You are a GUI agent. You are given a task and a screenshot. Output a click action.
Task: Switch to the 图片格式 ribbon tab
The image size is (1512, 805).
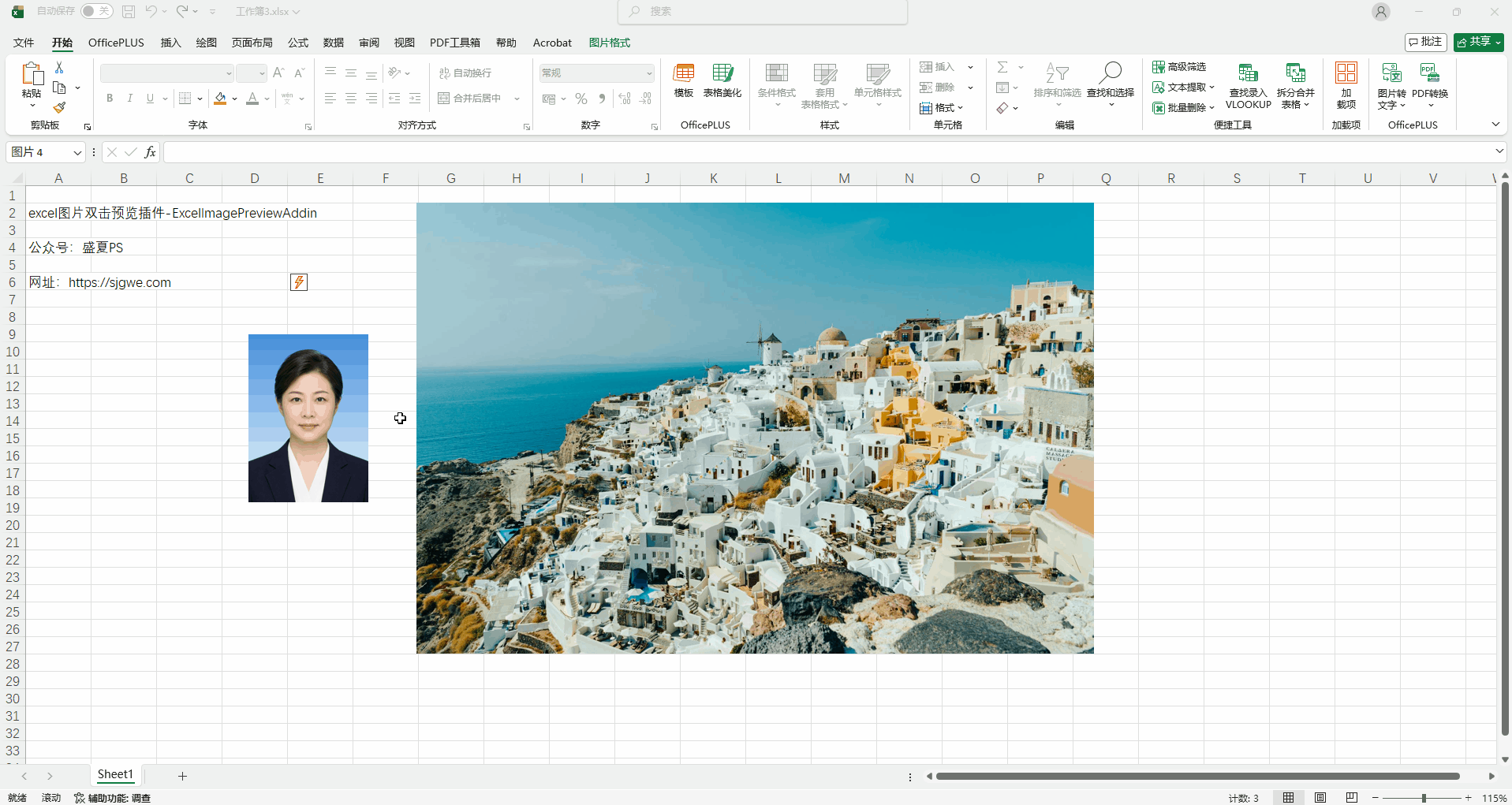click(x=609, y=43)
